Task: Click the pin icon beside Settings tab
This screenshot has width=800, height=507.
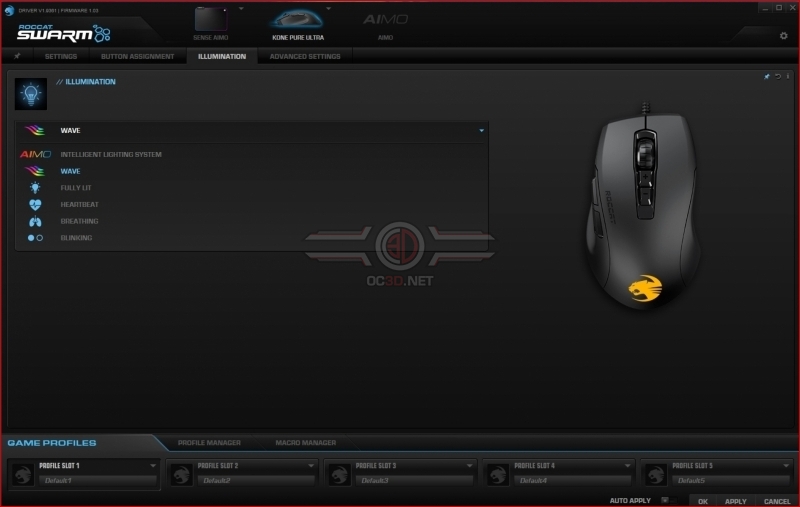Action: click(17, 56)
